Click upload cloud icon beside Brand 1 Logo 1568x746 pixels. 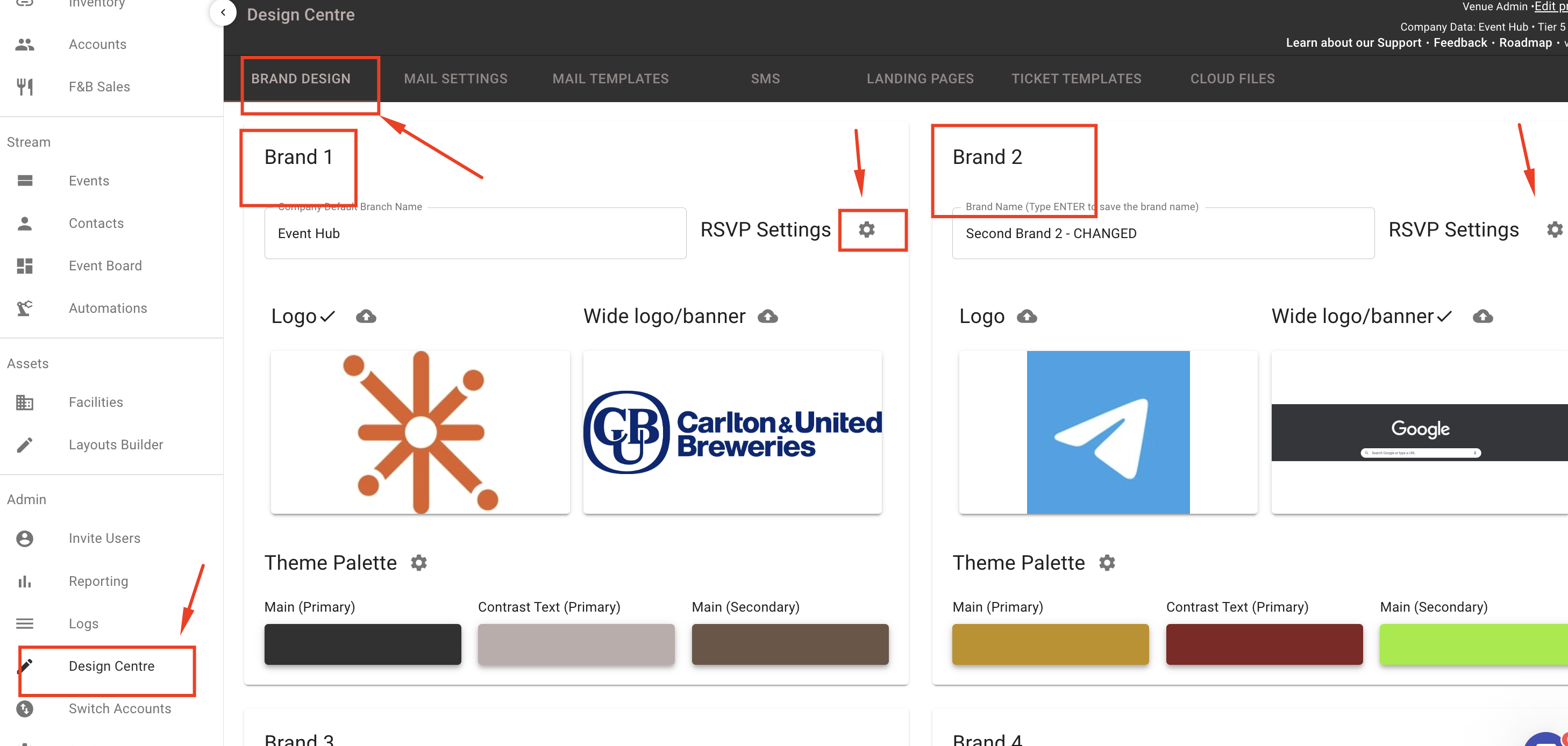[x=366, y=317]
